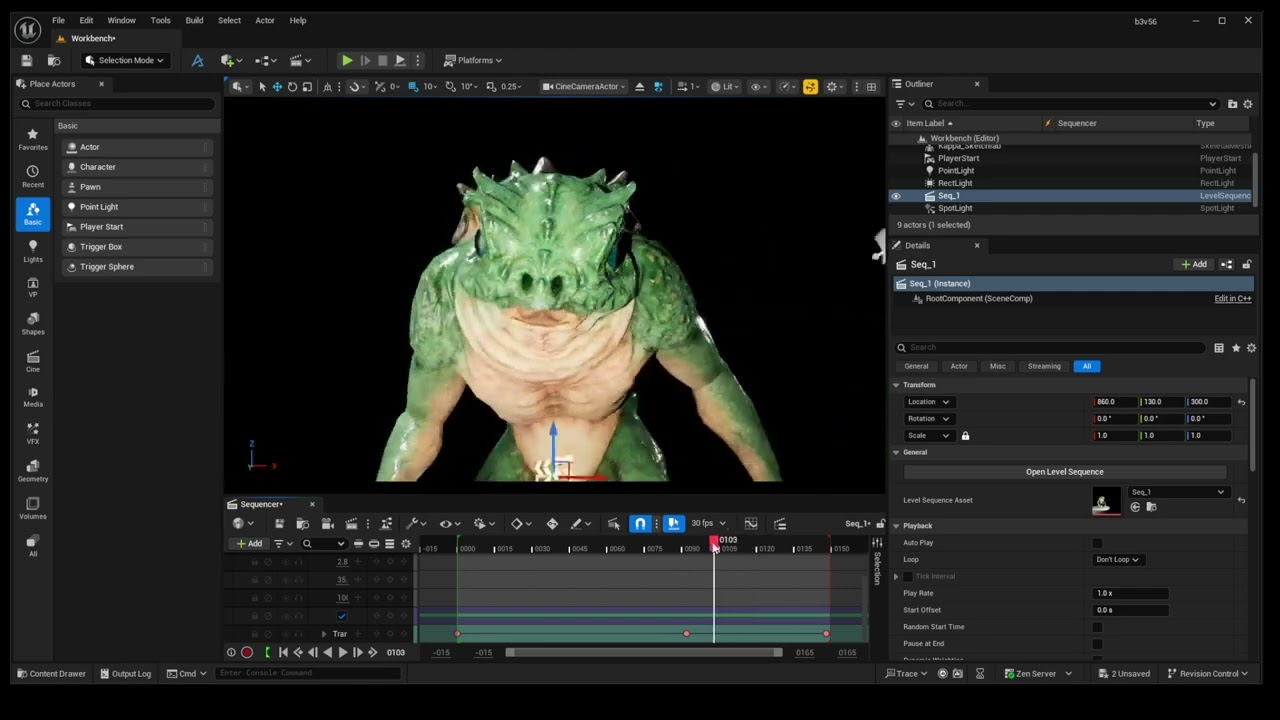
Task: Enable Pause at End checkbox
Action: click(1097, 644)
